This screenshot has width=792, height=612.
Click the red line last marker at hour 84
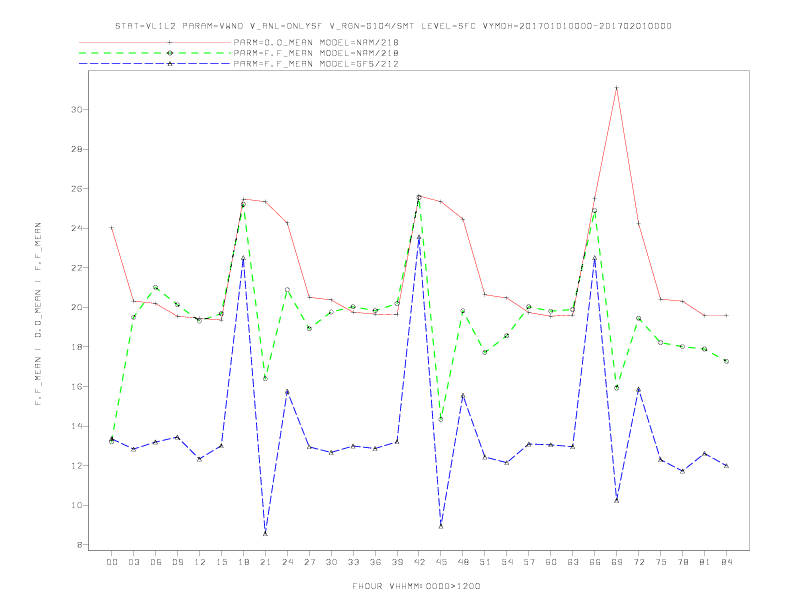tap(726, 315)
